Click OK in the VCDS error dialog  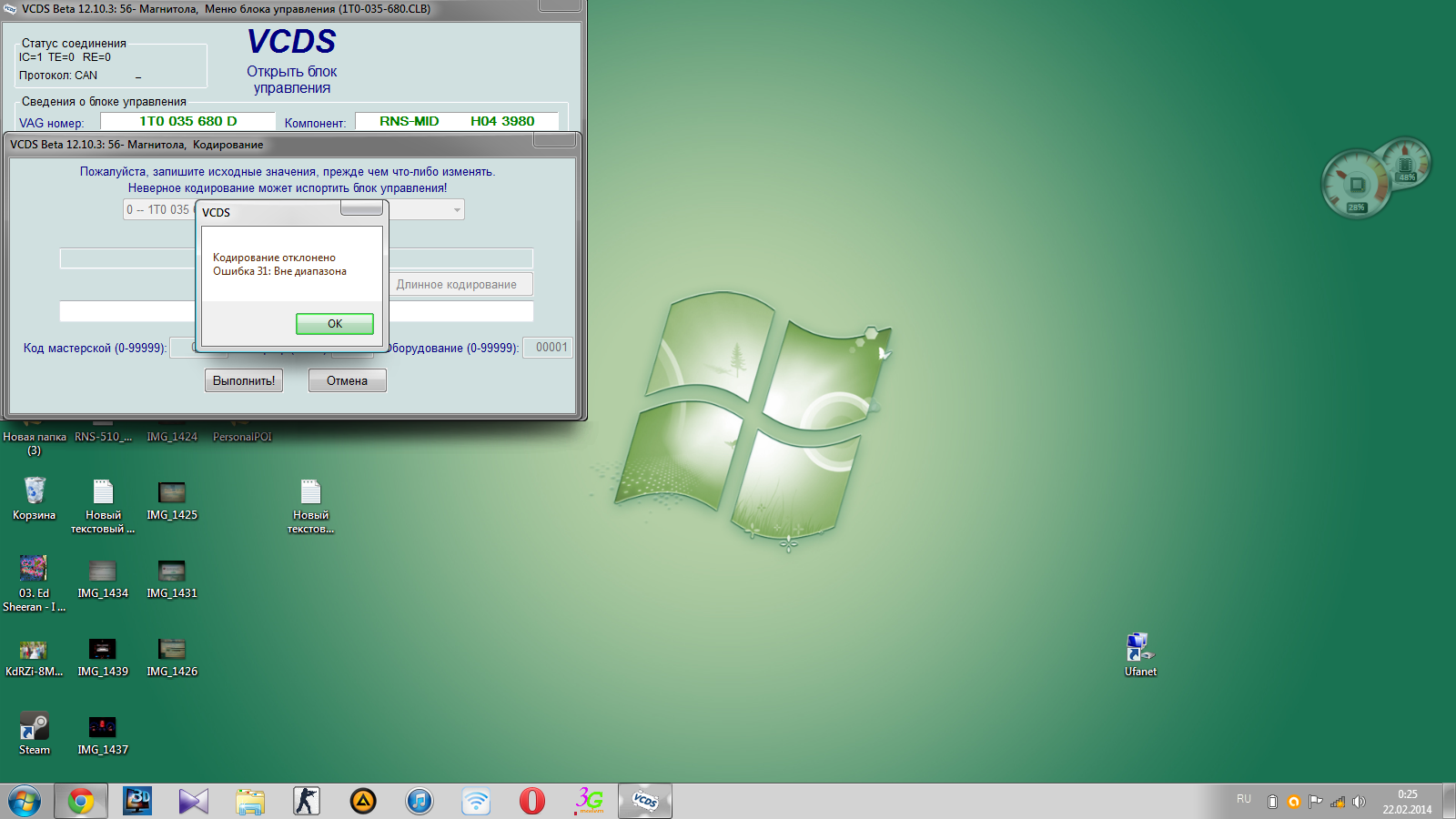tap(334, 324)
